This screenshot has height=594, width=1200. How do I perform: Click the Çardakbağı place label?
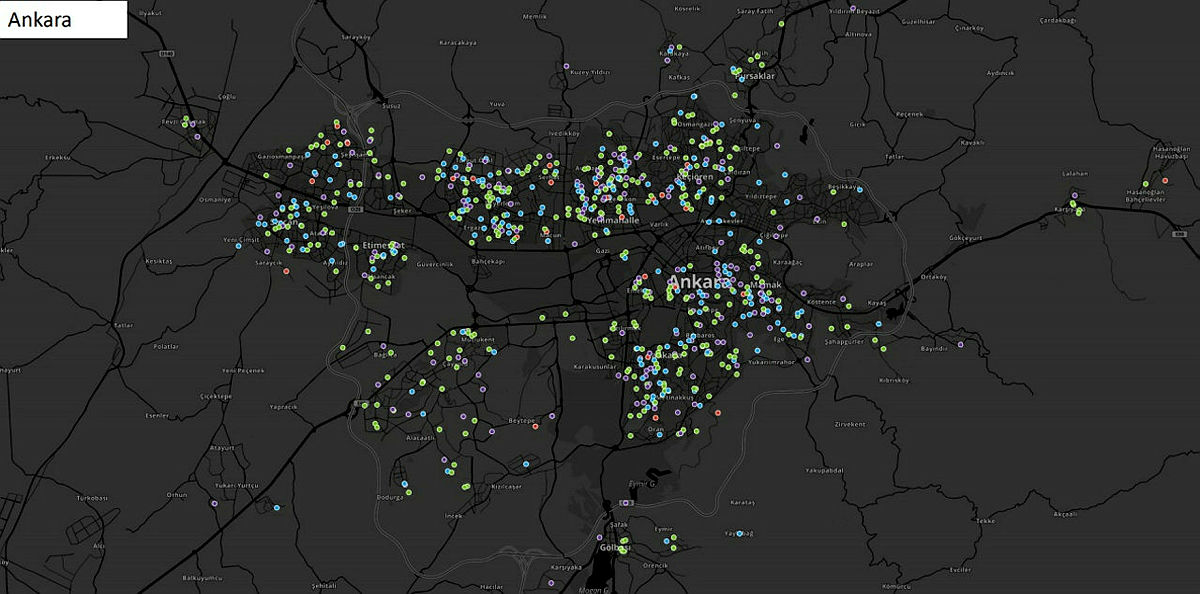pyautogui.click(x=1056, y=20)
